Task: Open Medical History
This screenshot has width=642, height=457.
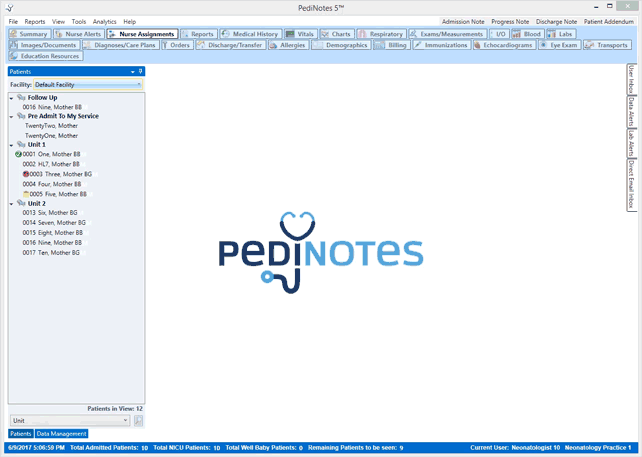Action: 251,34
